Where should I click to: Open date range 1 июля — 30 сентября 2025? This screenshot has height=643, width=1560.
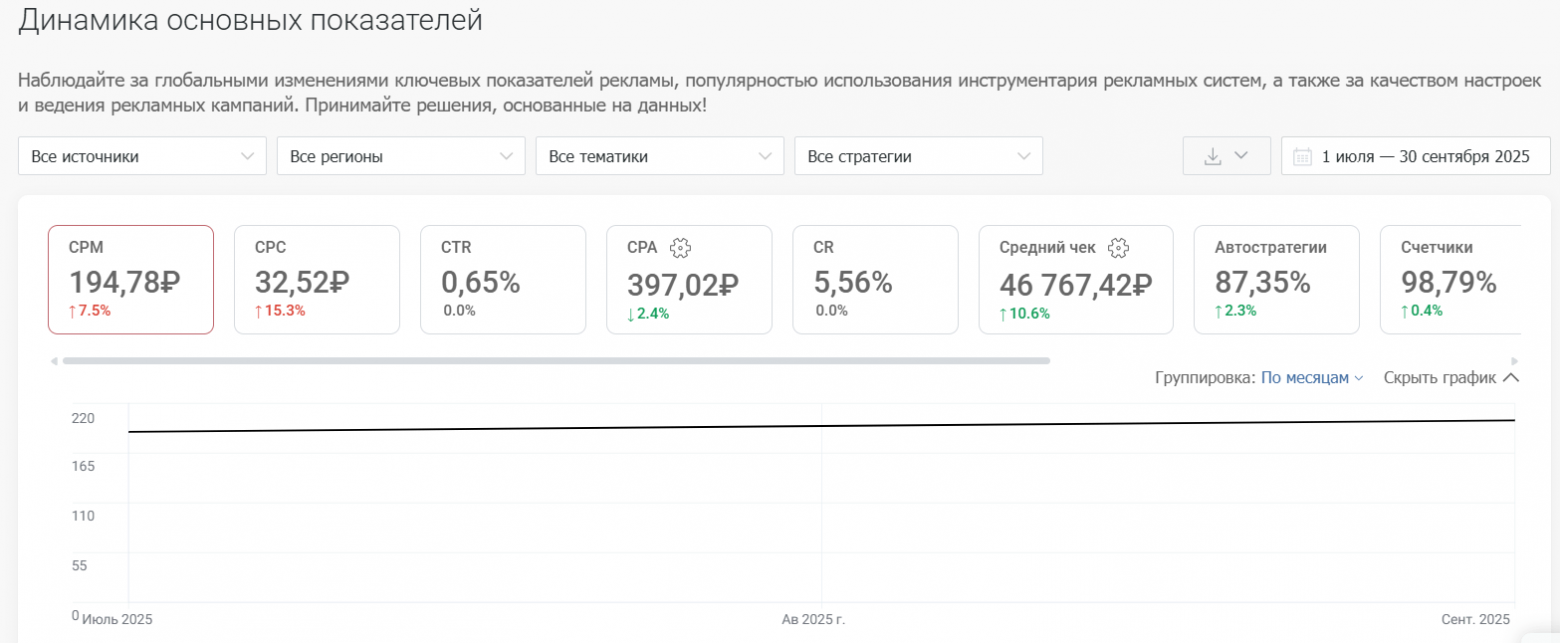click(x=1416, y=156)
